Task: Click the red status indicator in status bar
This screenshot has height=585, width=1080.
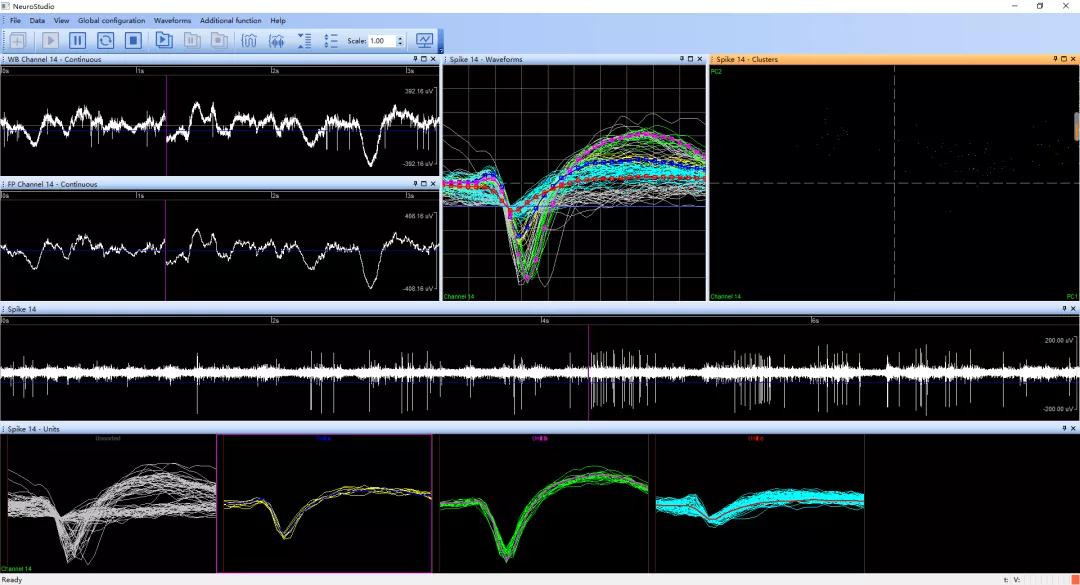Action: click(x=1074, y=579)
